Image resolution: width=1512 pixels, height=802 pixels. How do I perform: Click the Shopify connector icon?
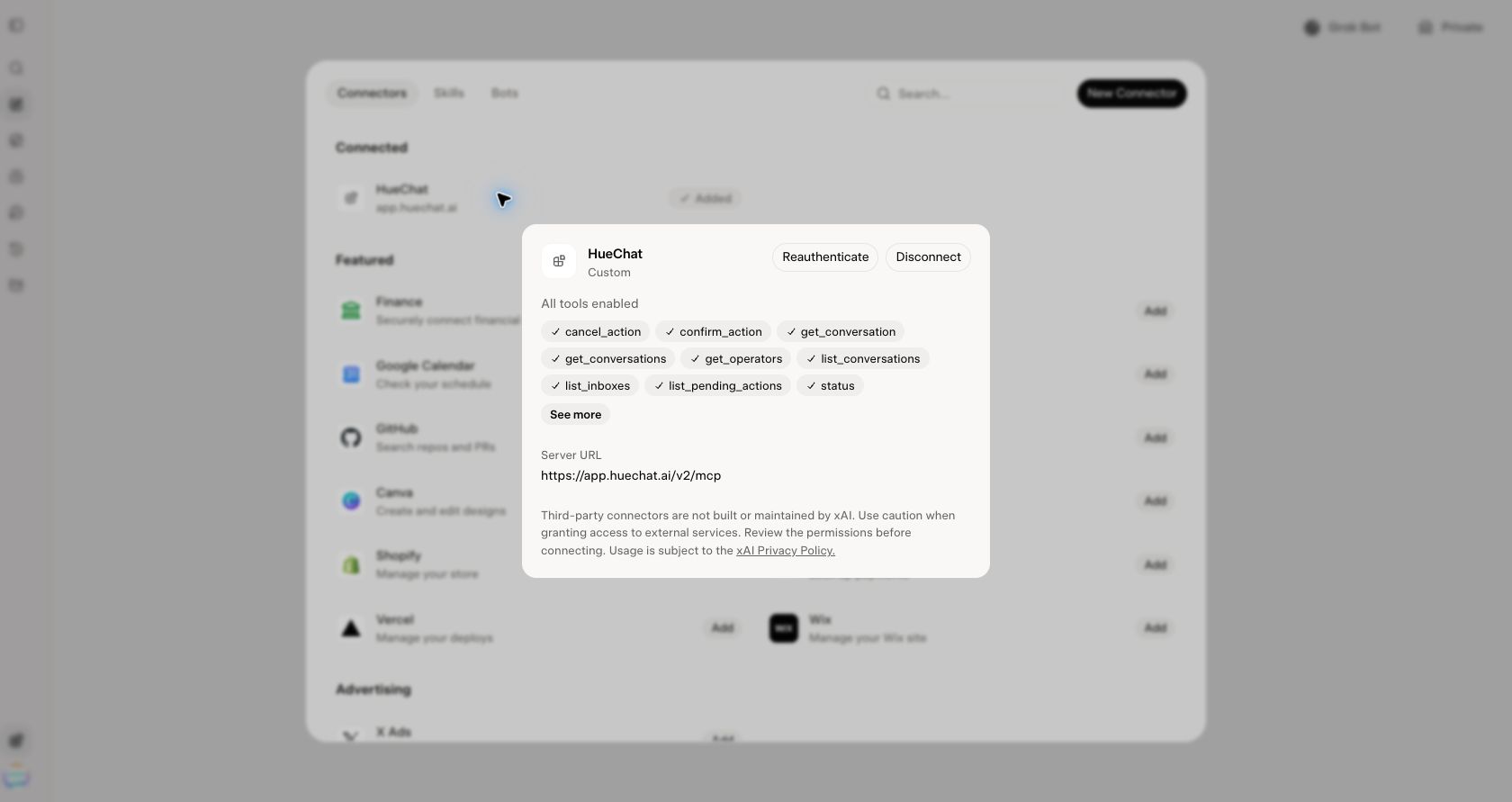coord(351,565)
